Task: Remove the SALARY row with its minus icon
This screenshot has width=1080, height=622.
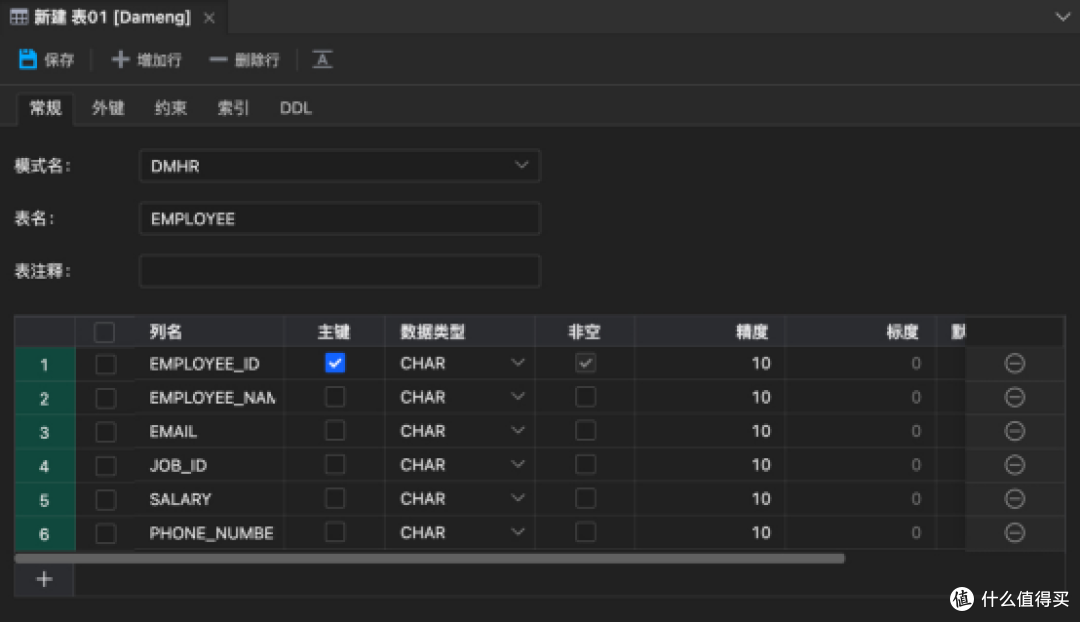Action: coord(1015,498)
